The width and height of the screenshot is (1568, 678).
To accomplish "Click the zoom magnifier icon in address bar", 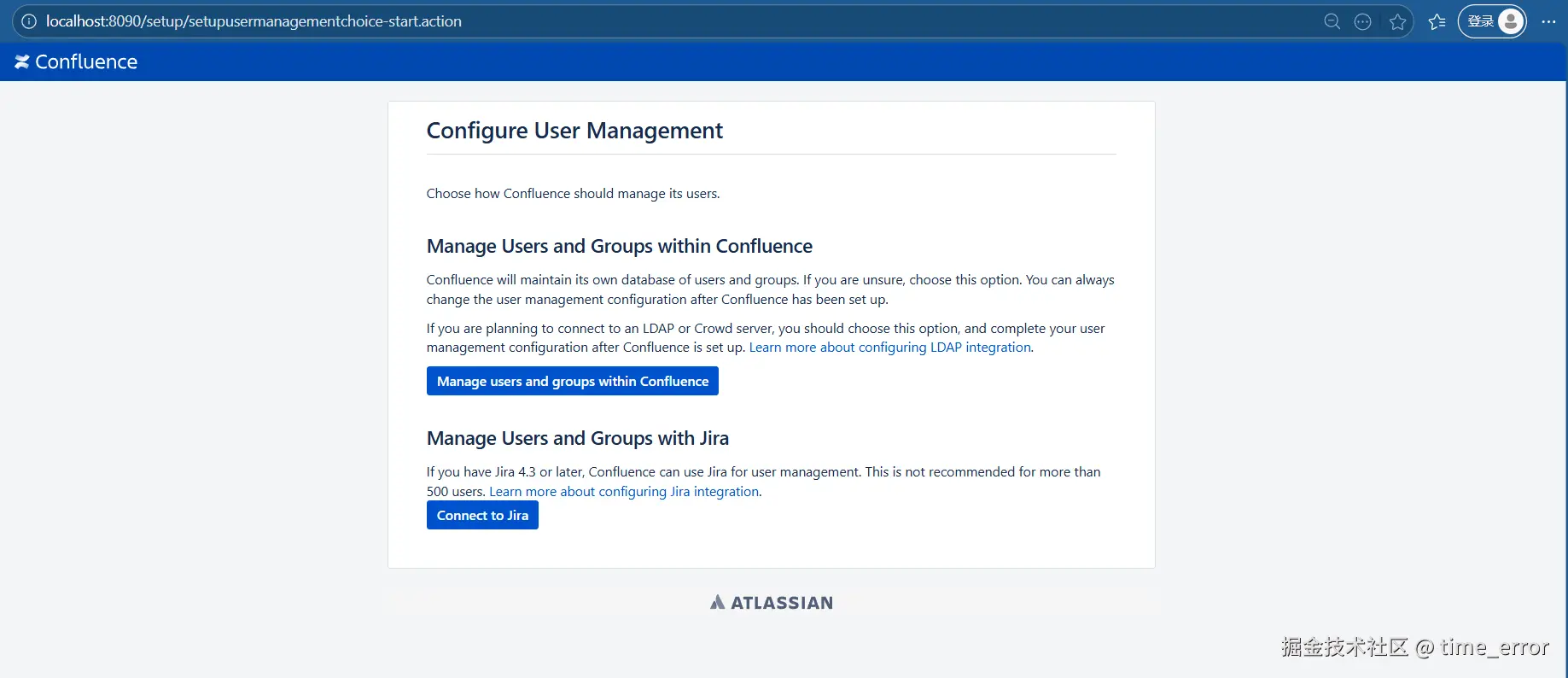I will (x=1332, y=21).
